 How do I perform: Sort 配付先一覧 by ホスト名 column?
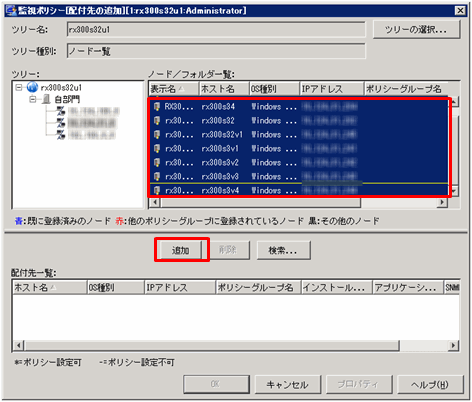tap(49, 287)
